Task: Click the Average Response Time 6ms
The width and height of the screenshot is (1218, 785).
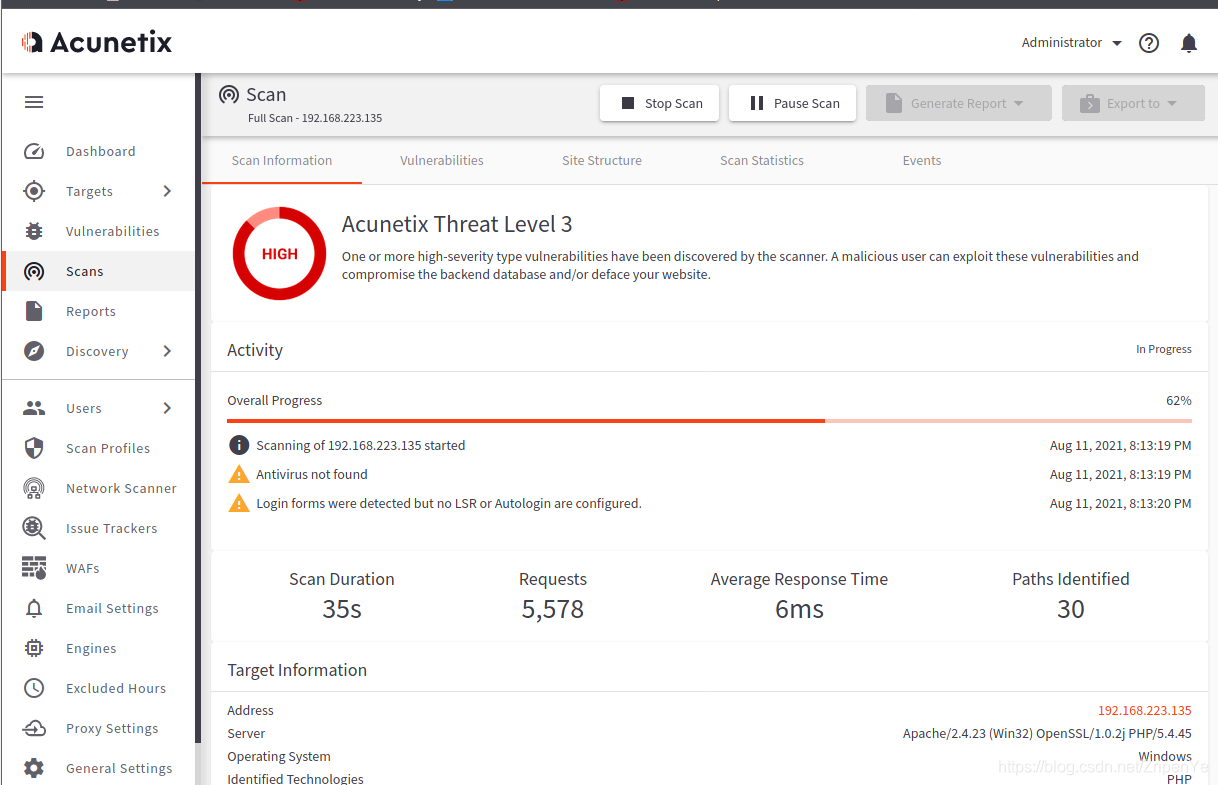Action: click(x=799, y=609)
